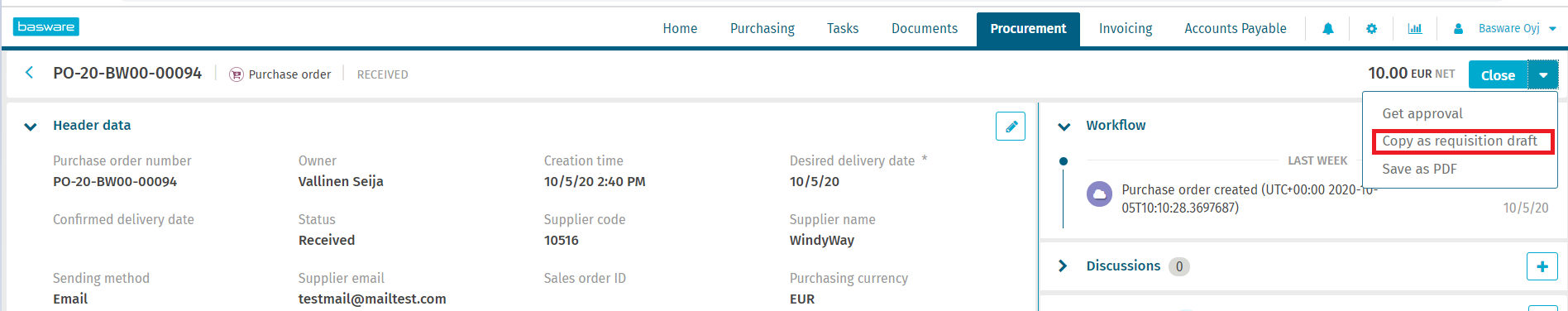
Task: Expand the Discussions section
Action: point(1063,266)
